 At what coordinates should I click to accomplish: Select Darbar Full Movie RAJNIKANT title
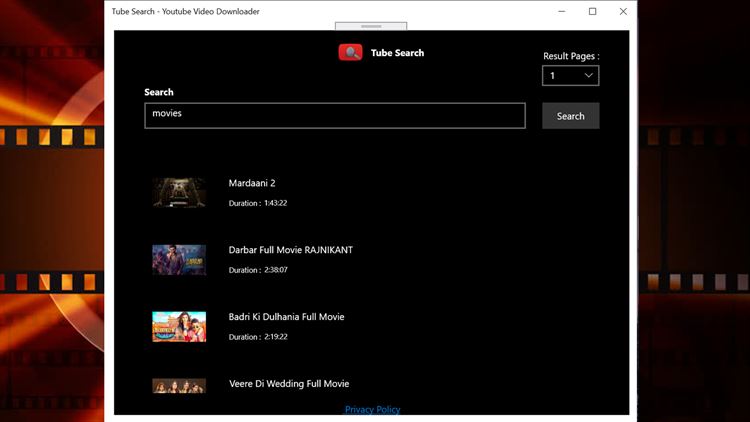click(290, 250)
